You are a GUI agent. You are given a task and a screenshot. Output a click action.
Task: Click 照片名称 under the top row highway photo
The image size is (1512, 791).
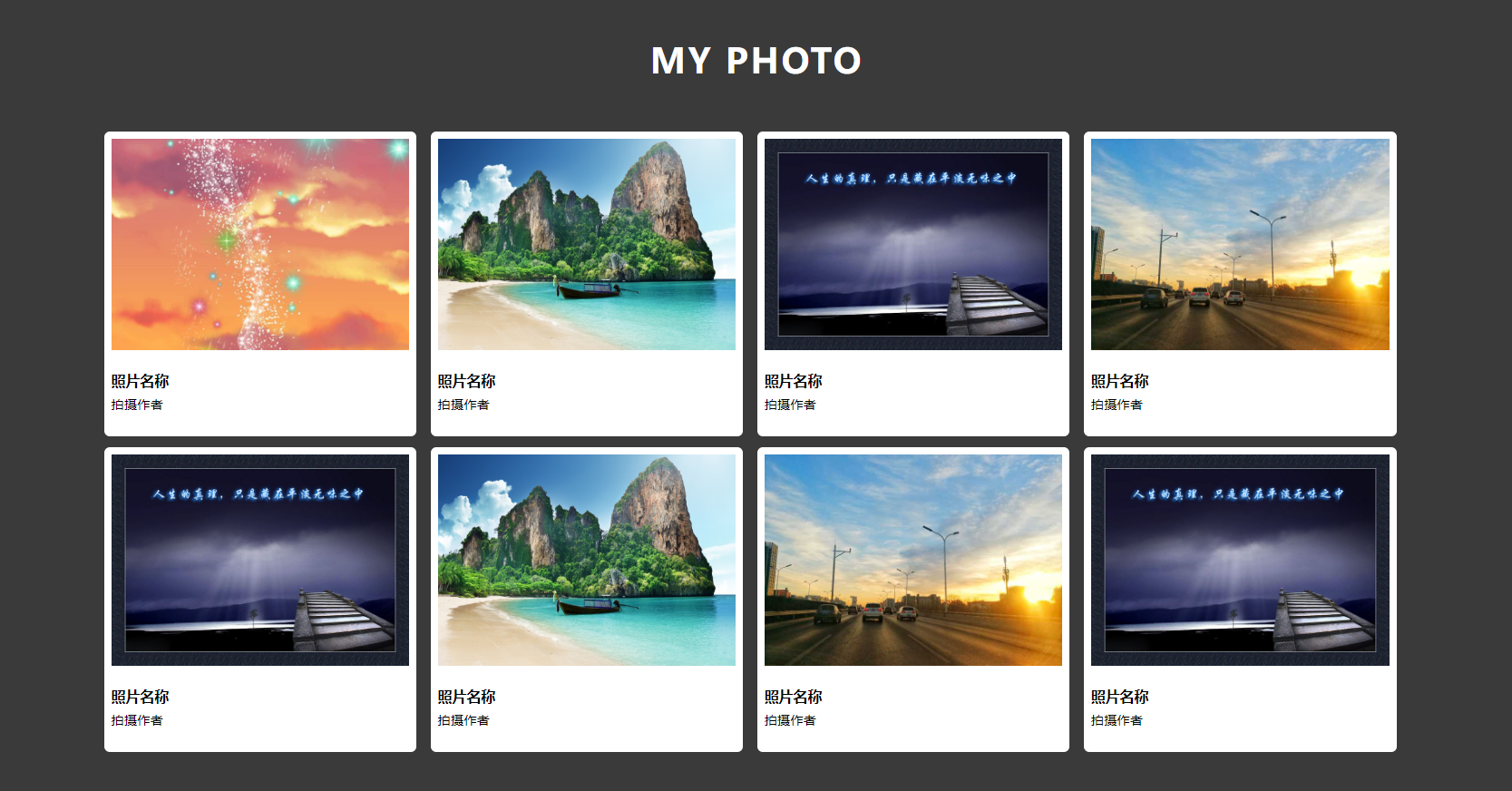(1120, 381)
